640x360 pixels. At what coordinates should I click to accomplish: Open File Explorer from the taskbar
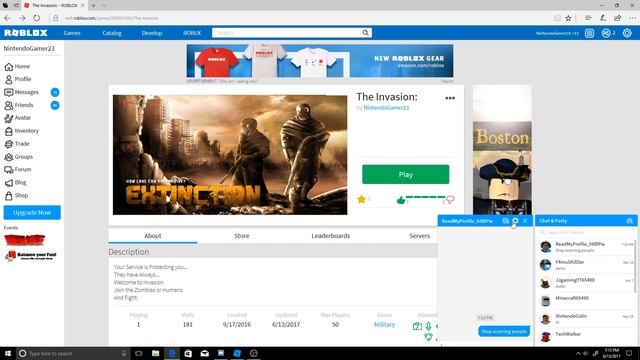coord(155,353)
